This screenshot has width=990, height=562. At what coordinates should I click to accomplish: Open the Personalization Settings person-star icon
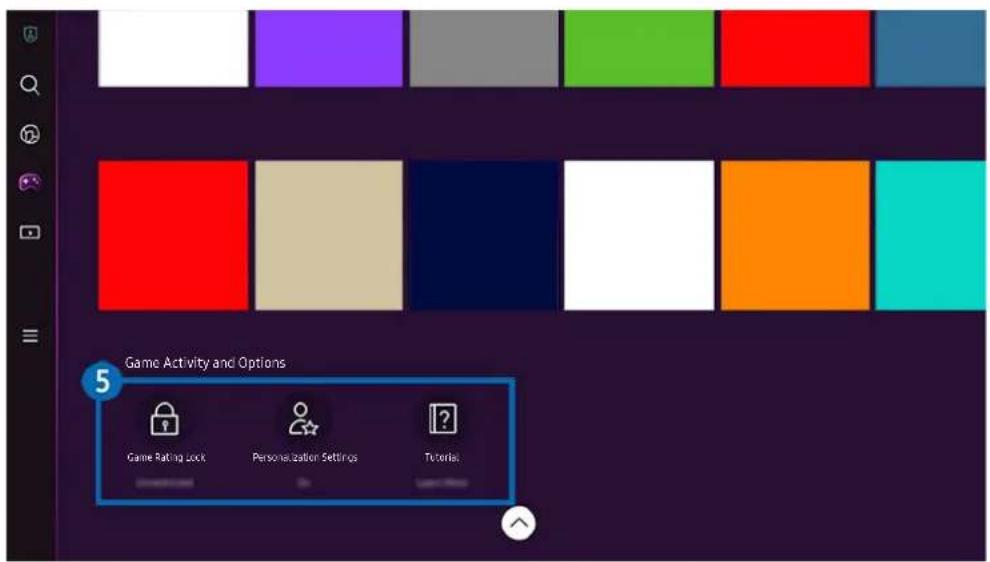point(303,419)
